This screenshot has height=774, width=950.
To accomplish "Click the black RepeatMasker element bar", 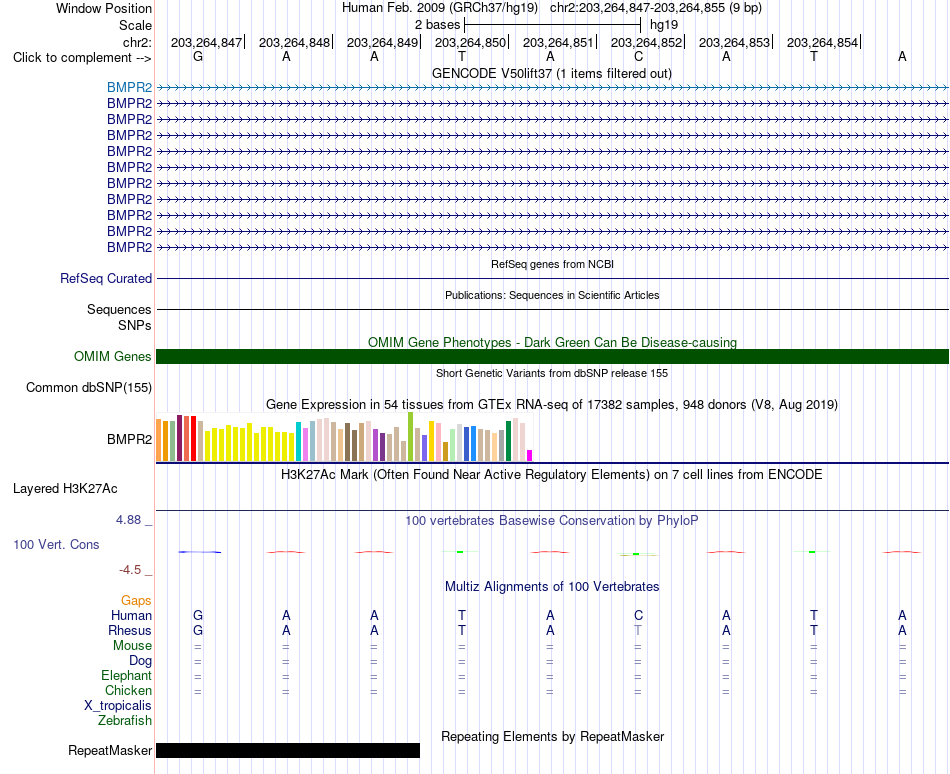I will tap(288, 750).
